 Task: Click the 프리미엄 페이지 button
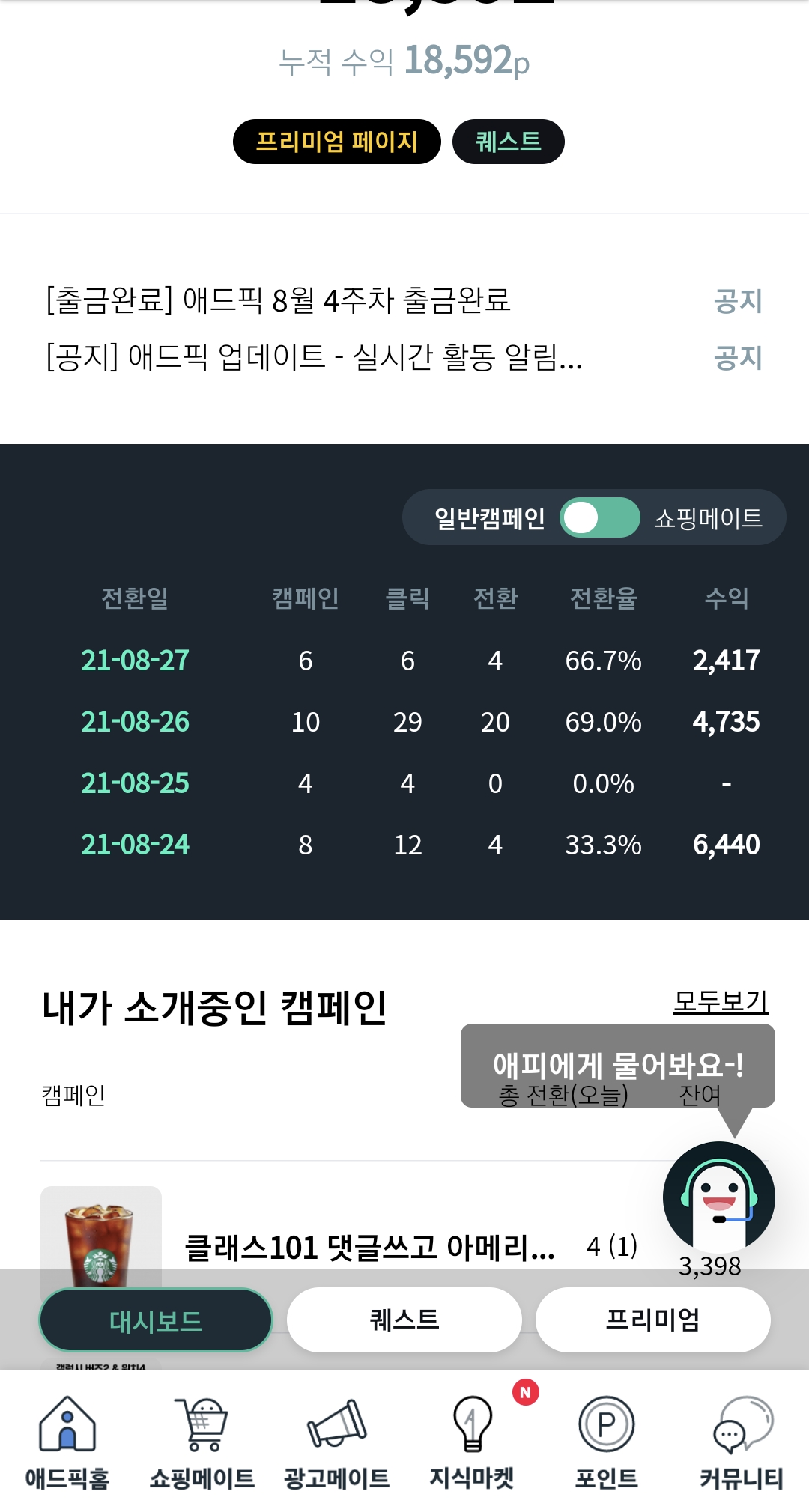337,141
